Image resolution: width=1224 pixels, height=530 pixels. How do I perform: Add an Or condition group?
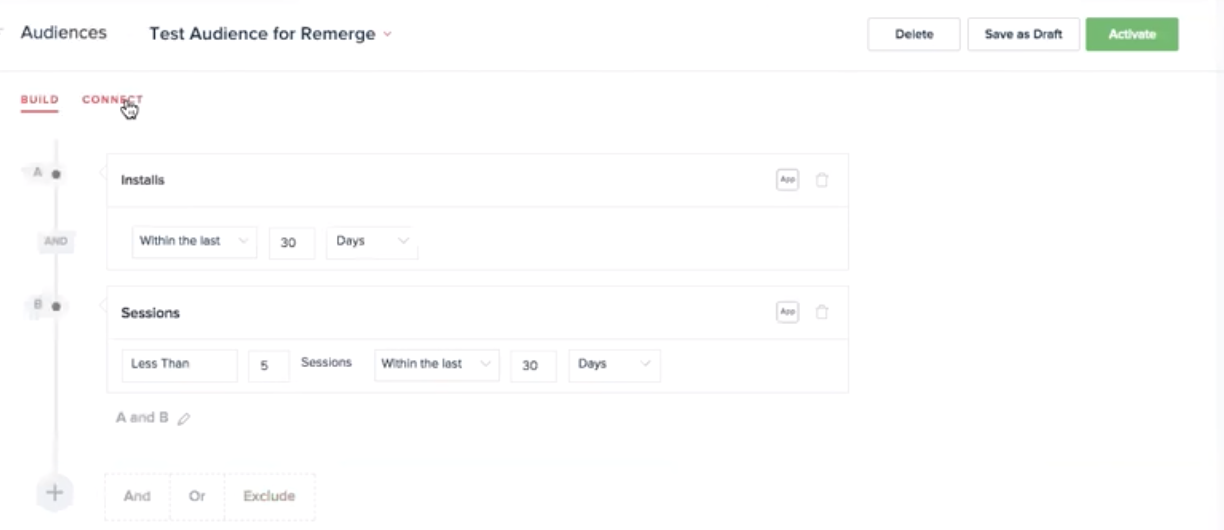coord(197,496)
